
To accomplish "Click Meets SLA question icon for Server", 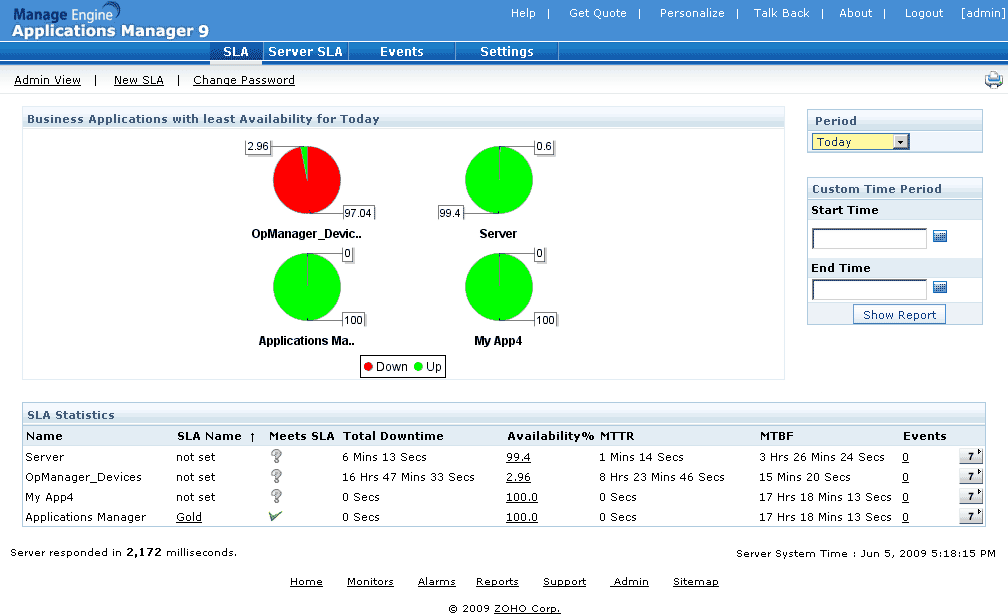I will coord(276,456).
